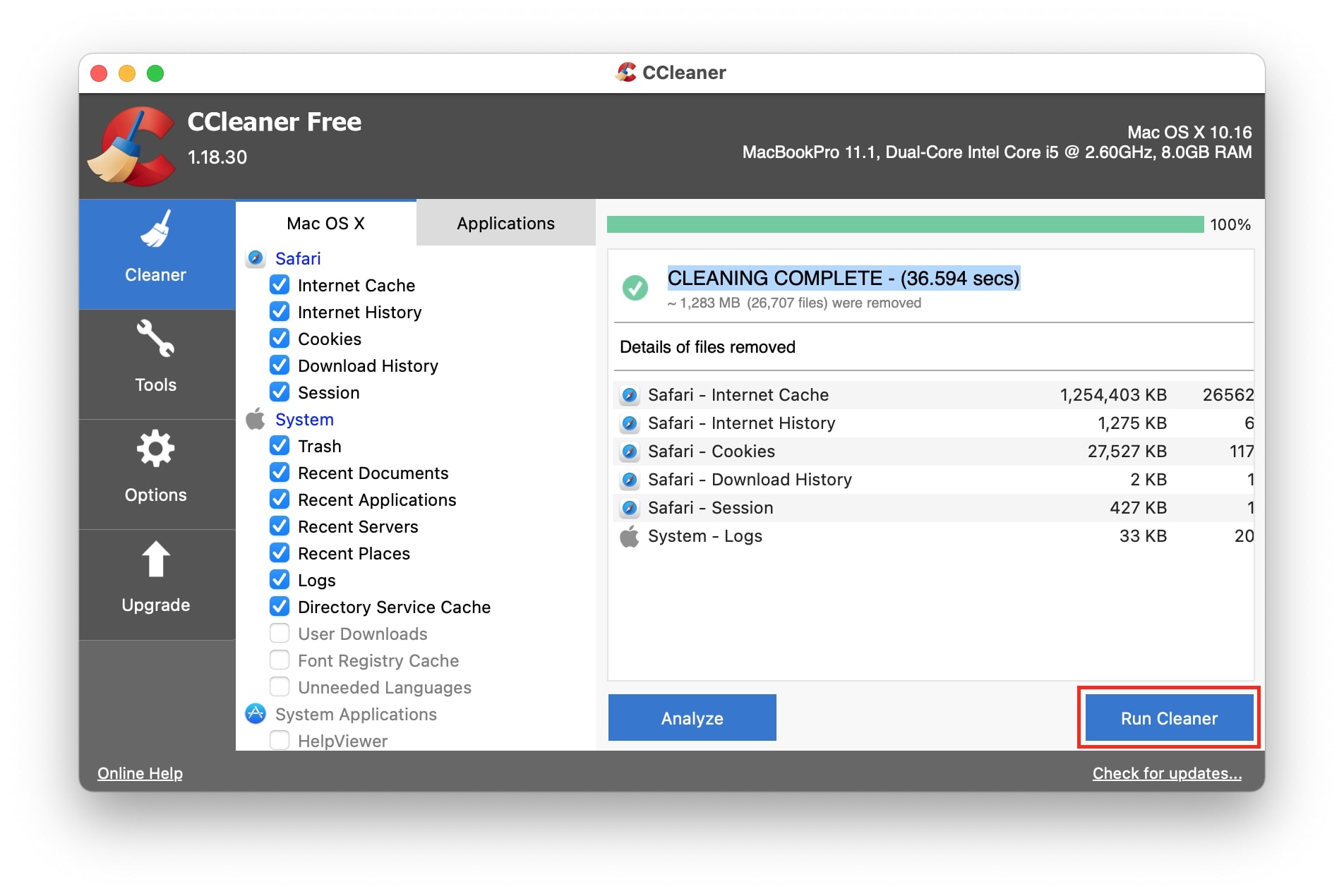Click the '1,283 MB (26,707 files) were removed' text
The height and width of the screenshot is (896, 1344).
(x=794, y=303)
